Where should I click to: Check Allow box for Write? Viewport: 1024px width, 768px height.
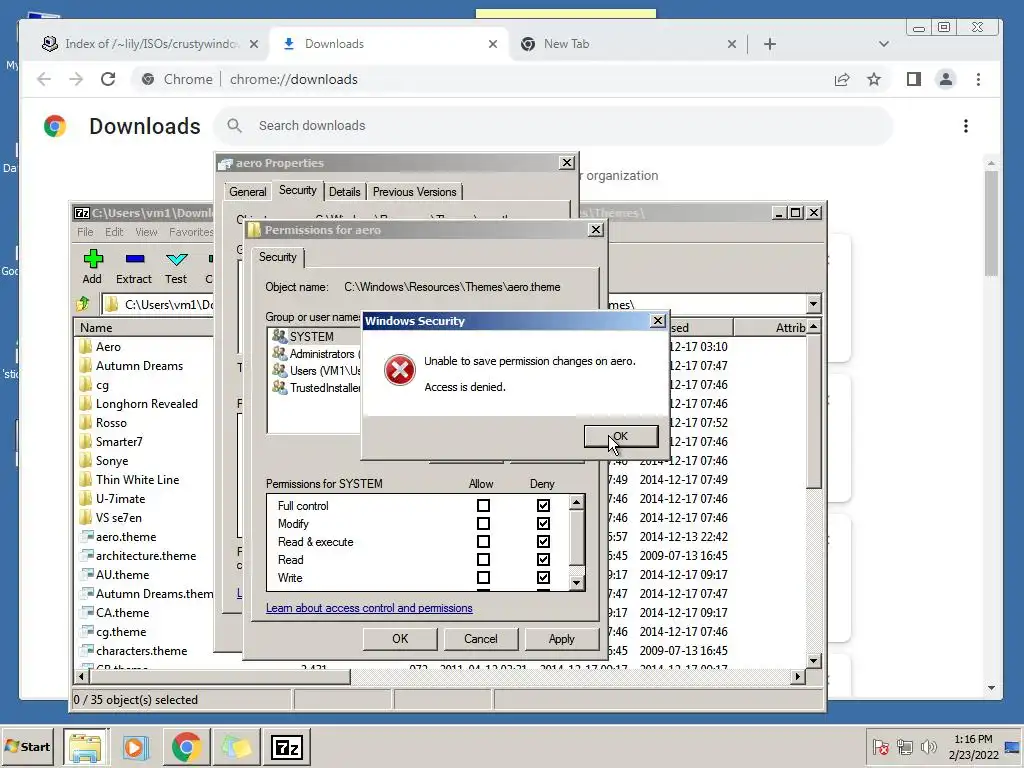coord(483,577)
